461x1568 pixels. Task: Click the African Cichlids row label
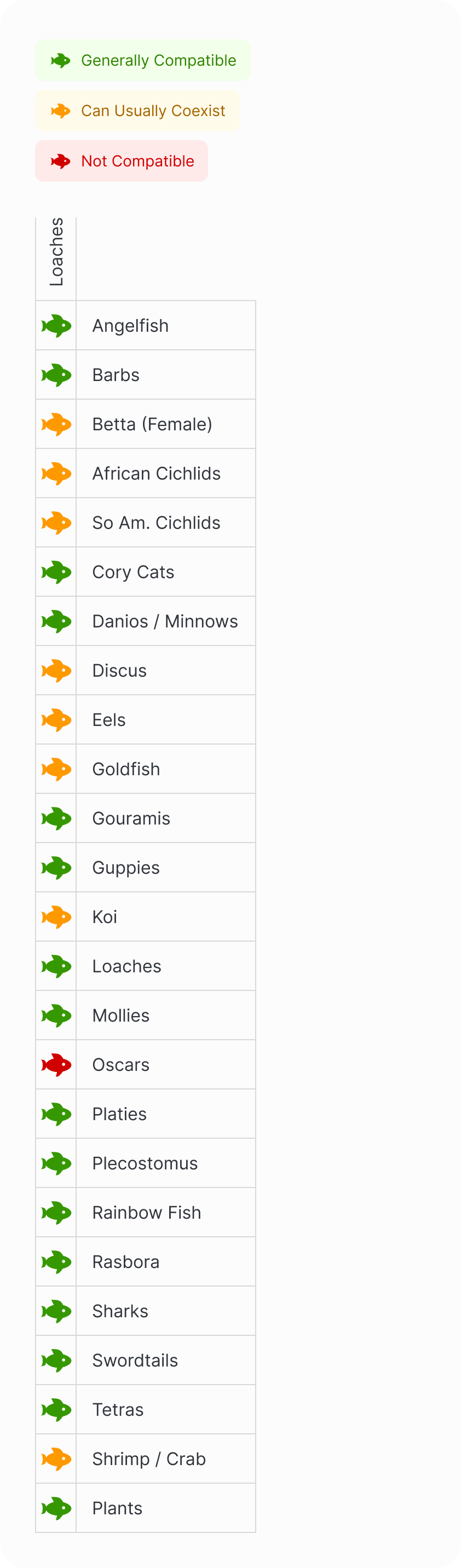click(x=157, y=474)
